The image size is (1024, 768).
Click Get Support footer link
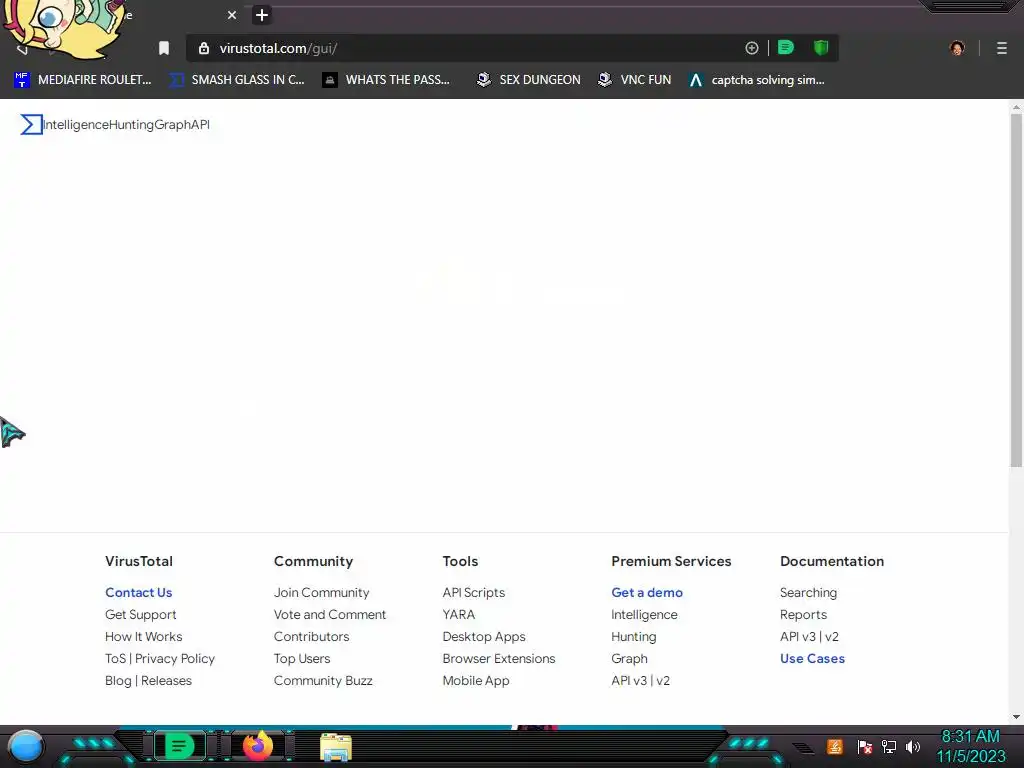point(140,615)
